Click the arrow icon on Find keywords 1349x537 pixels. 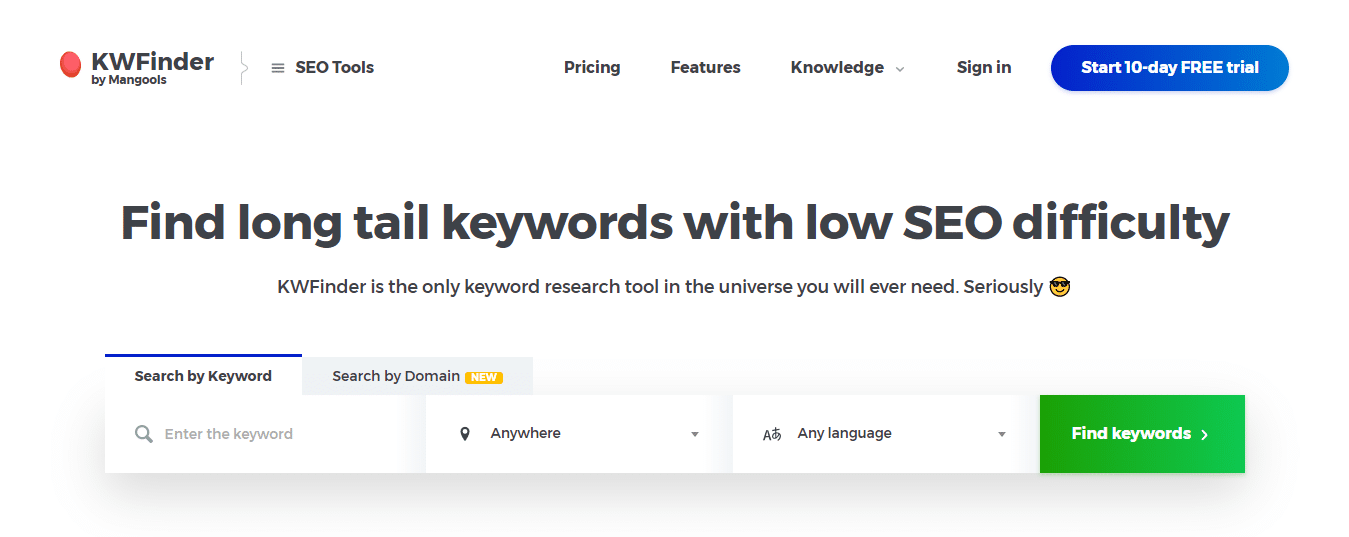point(1205,434)
